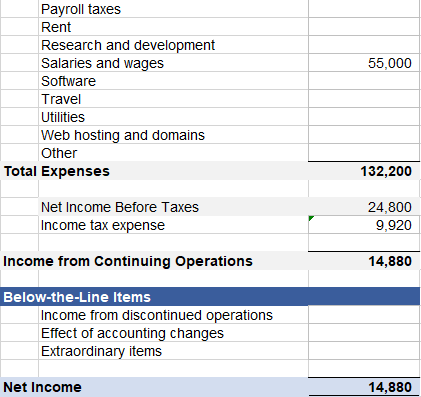
Task: Click the 55,000 salaries value cell
Action: click(364, 63)
